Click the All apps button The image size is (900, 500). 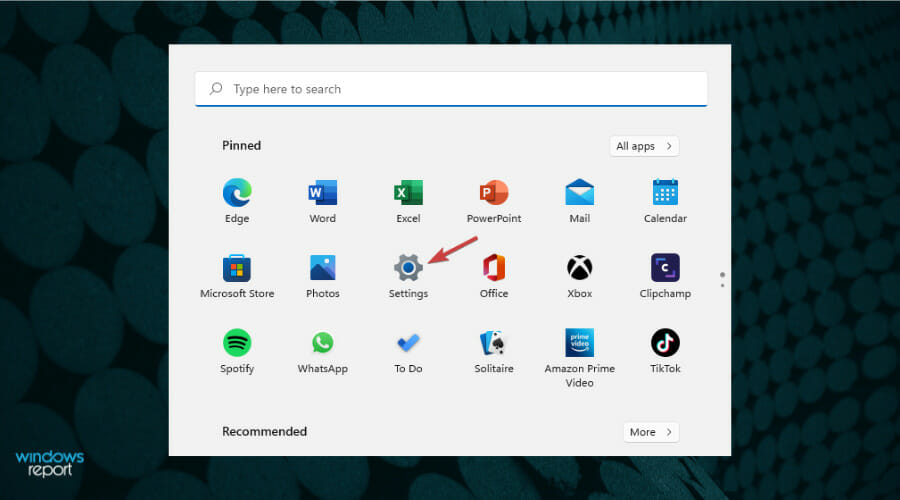coord(644,146)
